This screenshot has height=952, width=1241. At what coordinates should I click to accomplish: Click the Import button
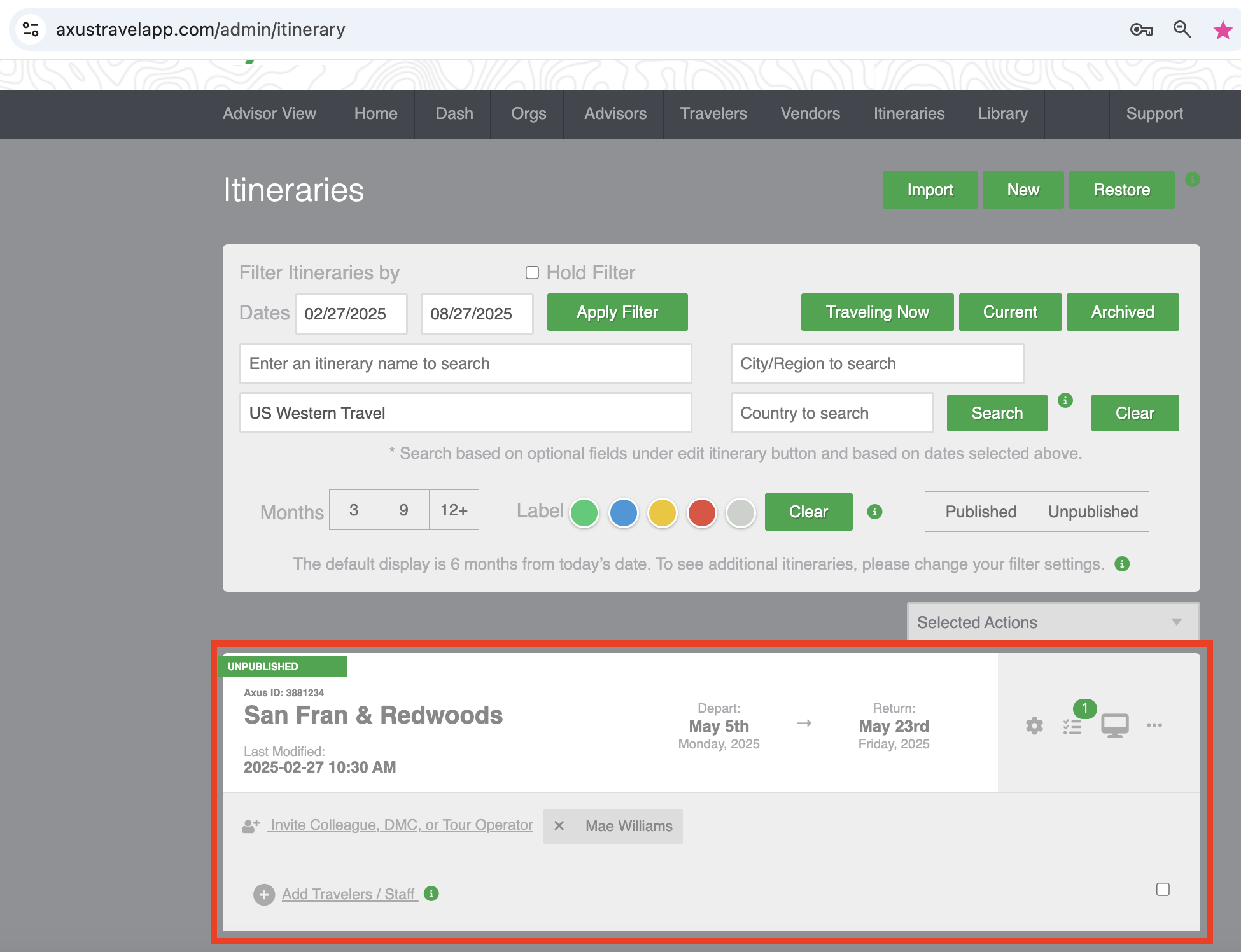coord(930,190)
